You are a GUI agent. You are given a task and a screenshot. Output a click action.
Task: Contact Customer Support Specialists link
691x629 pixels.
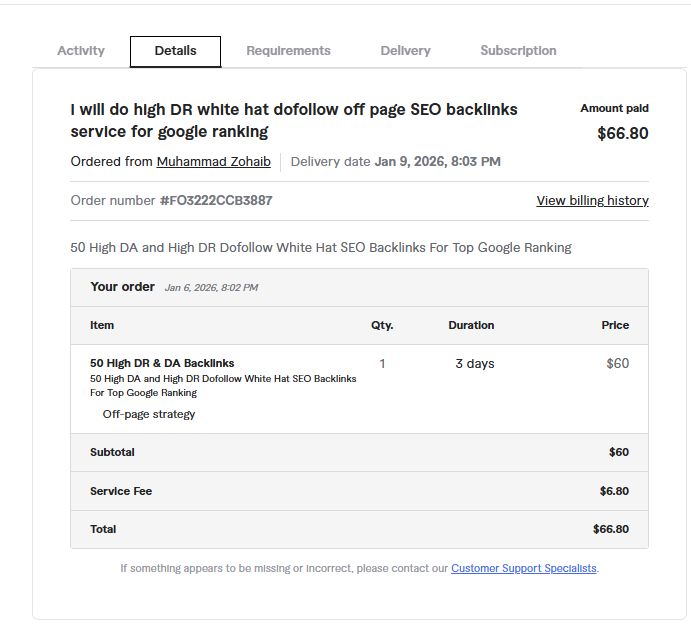524,568
